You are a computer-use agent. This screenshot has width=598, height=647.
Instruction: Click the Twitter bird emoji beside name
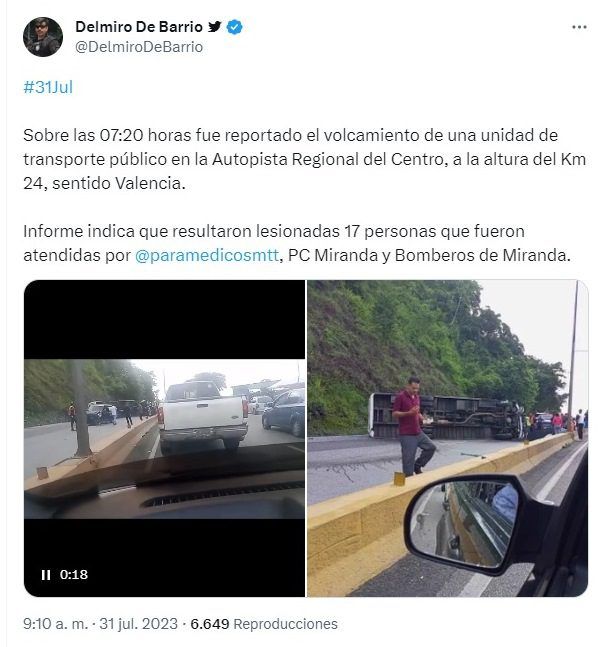click(215, 27)
